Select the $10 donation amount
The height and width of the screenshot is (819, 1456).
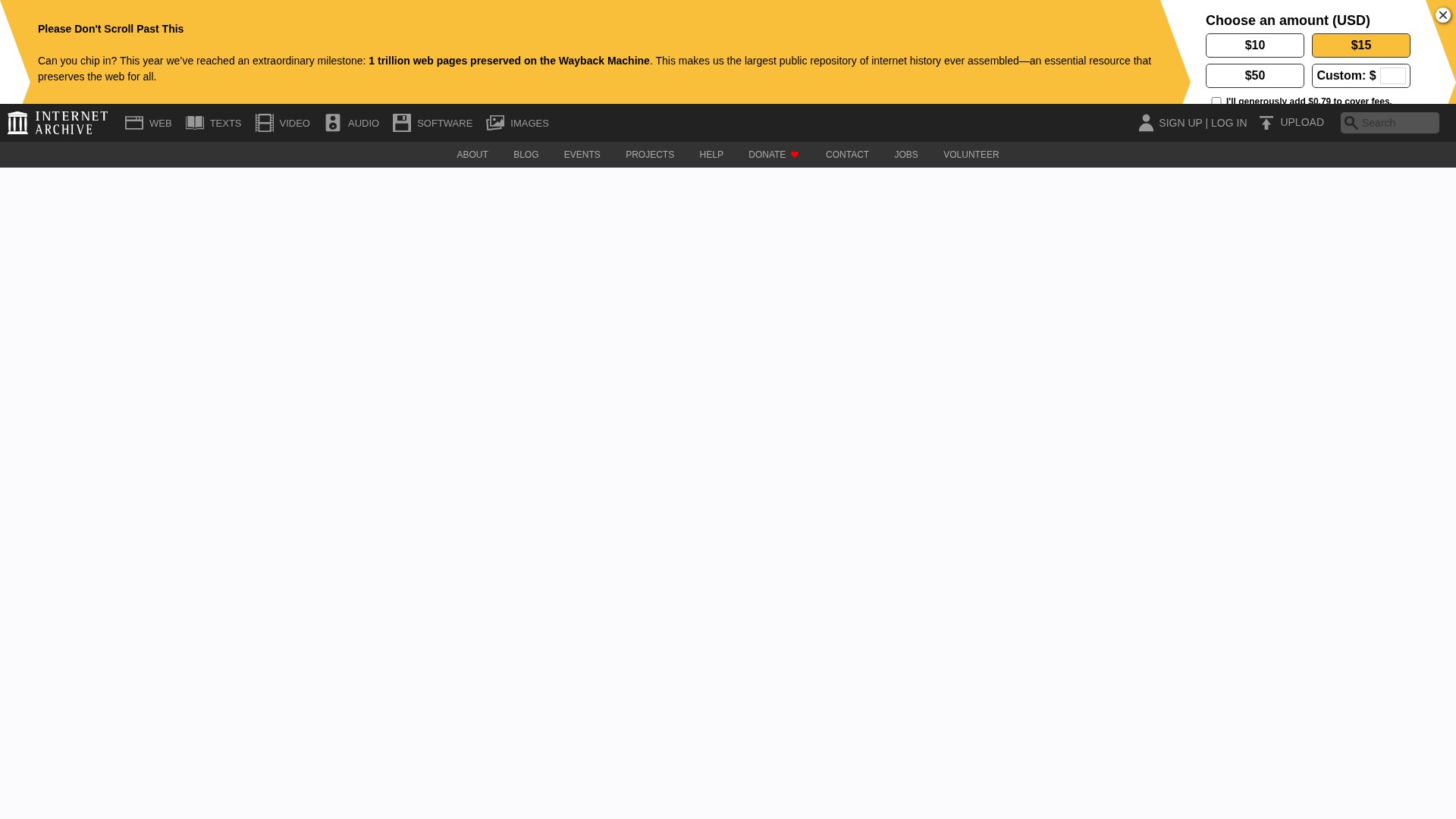coord(1255,45)
